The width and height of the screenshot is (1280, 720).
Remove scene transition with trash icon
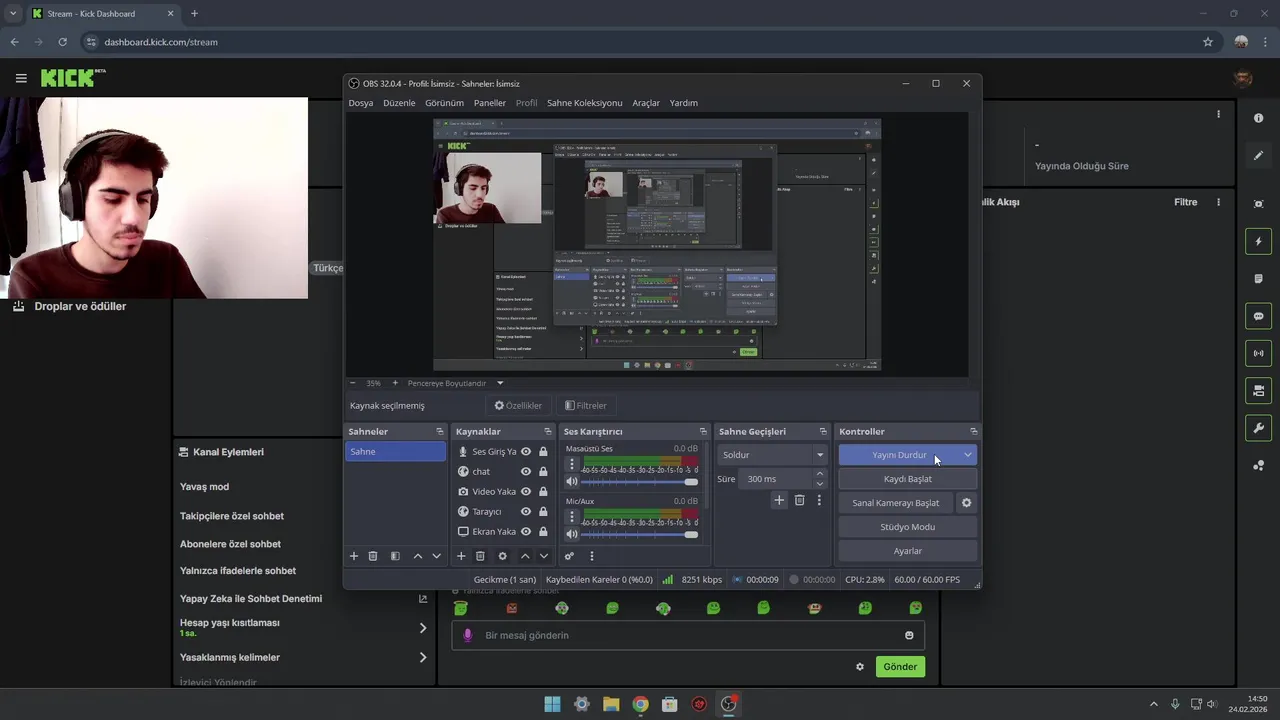(799, 500)
